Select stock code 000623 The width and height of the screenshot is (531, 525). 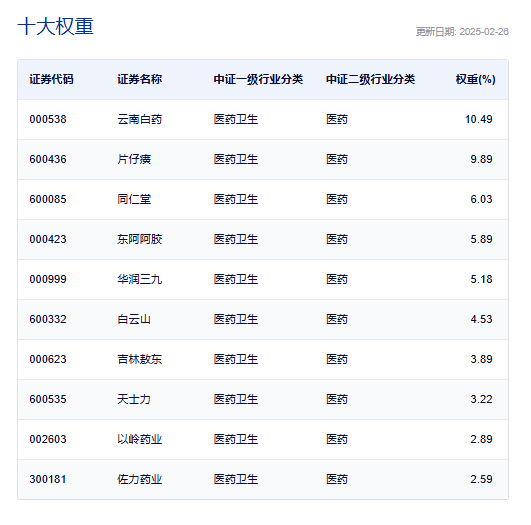coord(48,359)
